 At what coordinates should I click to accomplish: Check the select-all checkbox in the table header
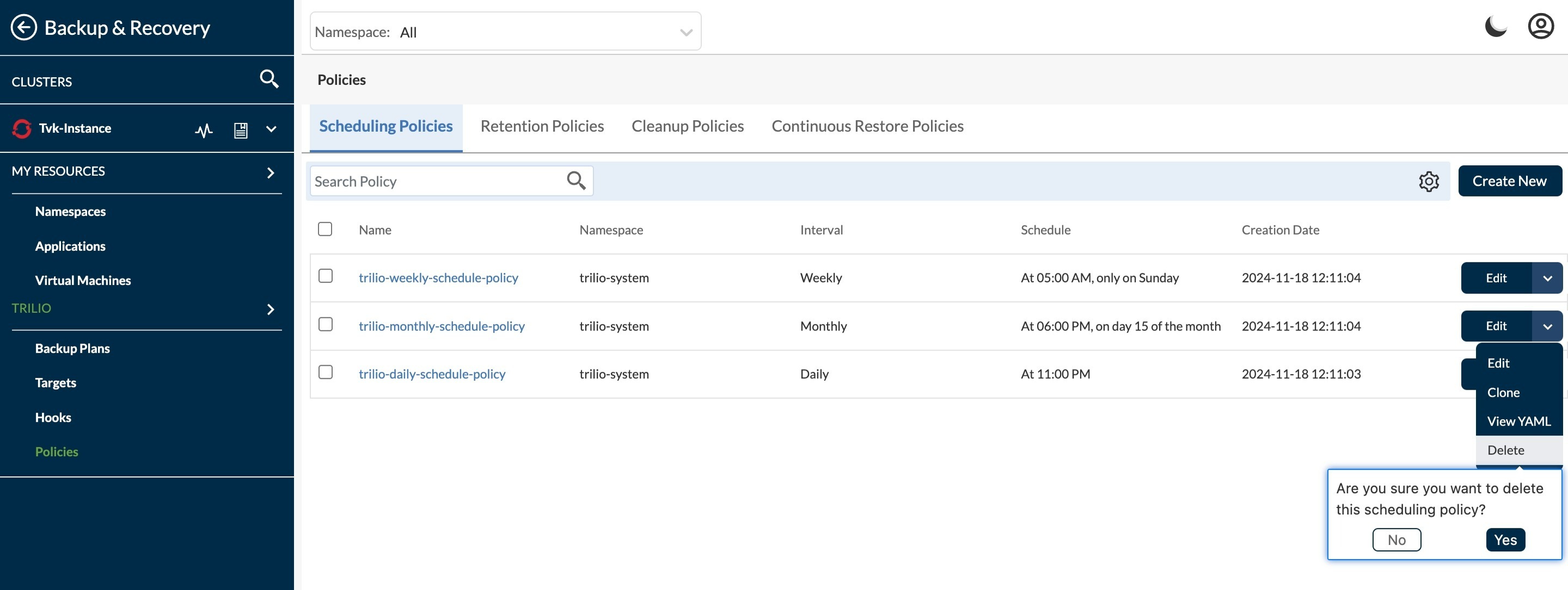click(325, 229)
